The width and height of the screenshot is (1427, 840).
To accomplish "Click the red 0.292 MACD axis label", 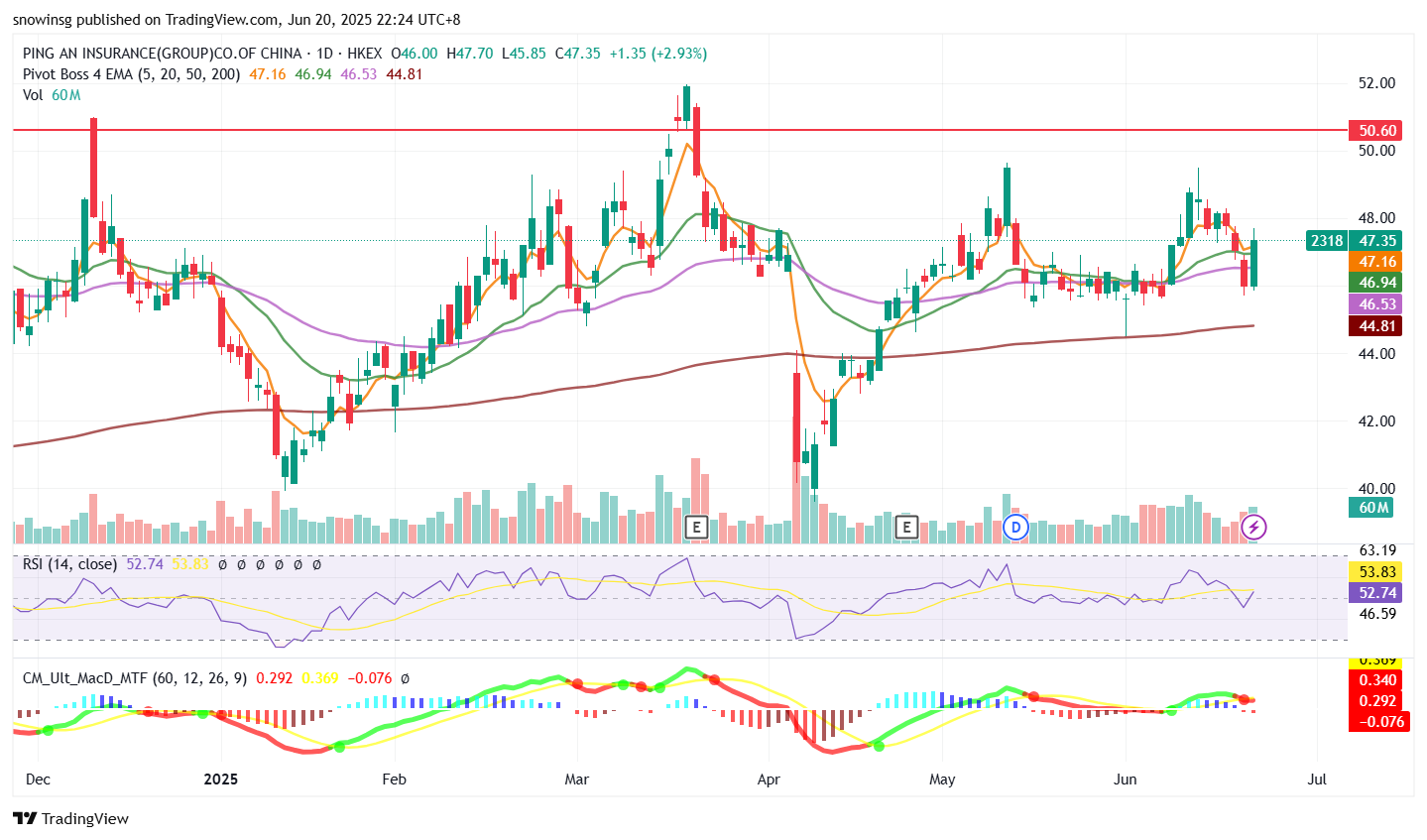I will (x=1376, y=700).
